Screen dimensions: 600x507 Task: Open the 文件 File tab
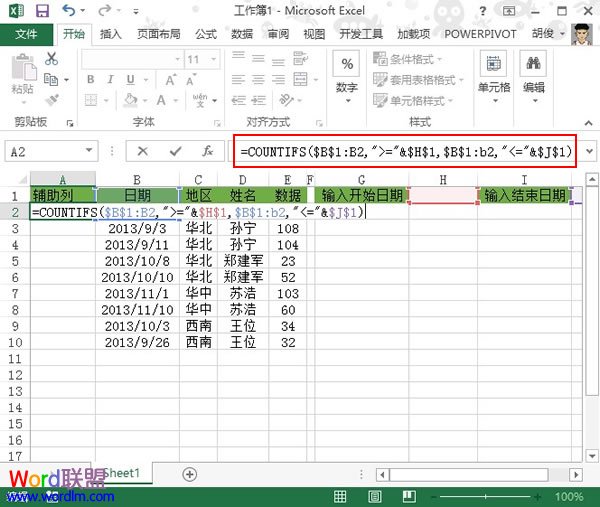pyautogui.click(x=26, y=34)
